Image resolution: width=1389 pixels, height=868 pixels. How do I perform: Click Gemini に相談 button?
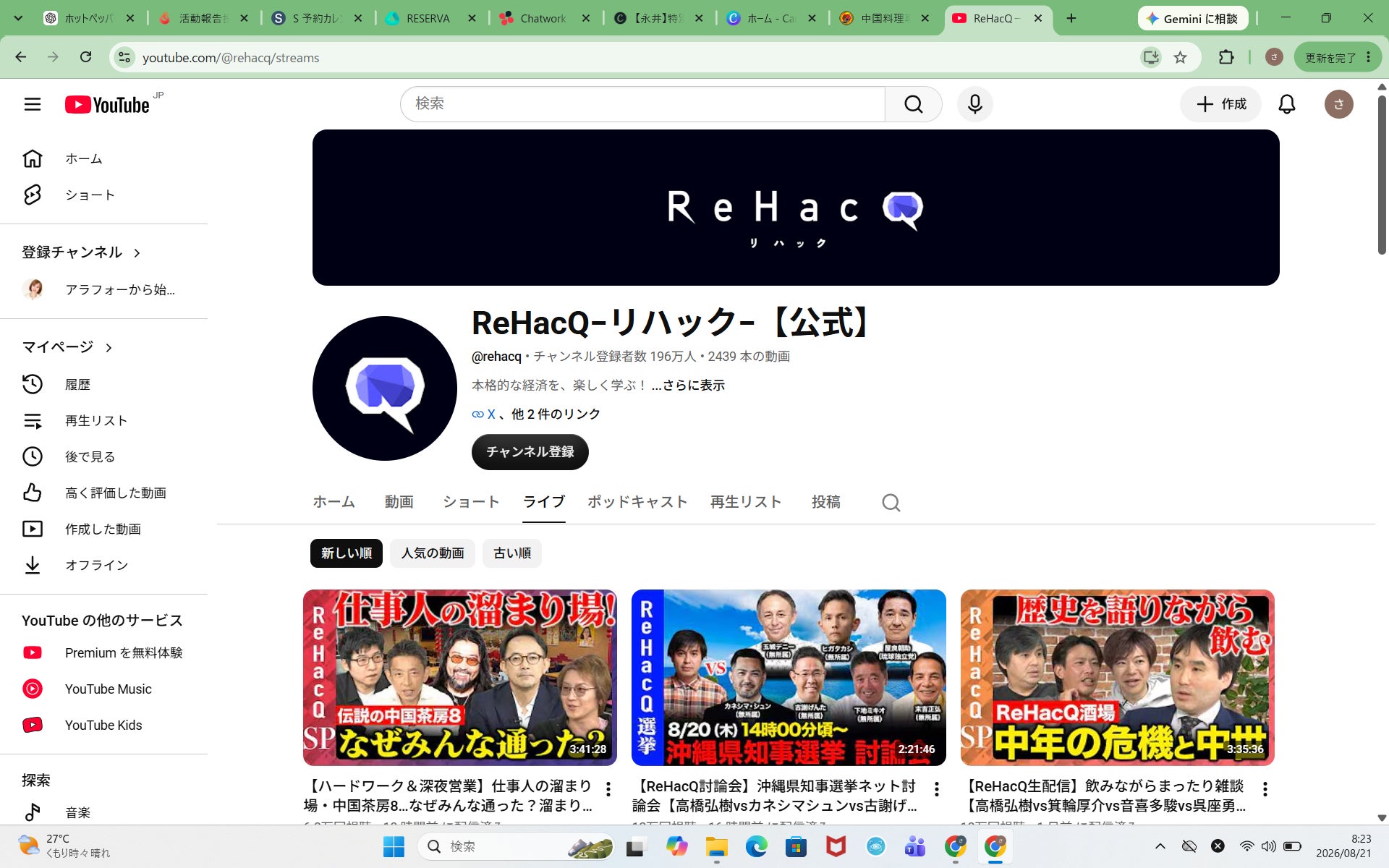click(1193, 19)
